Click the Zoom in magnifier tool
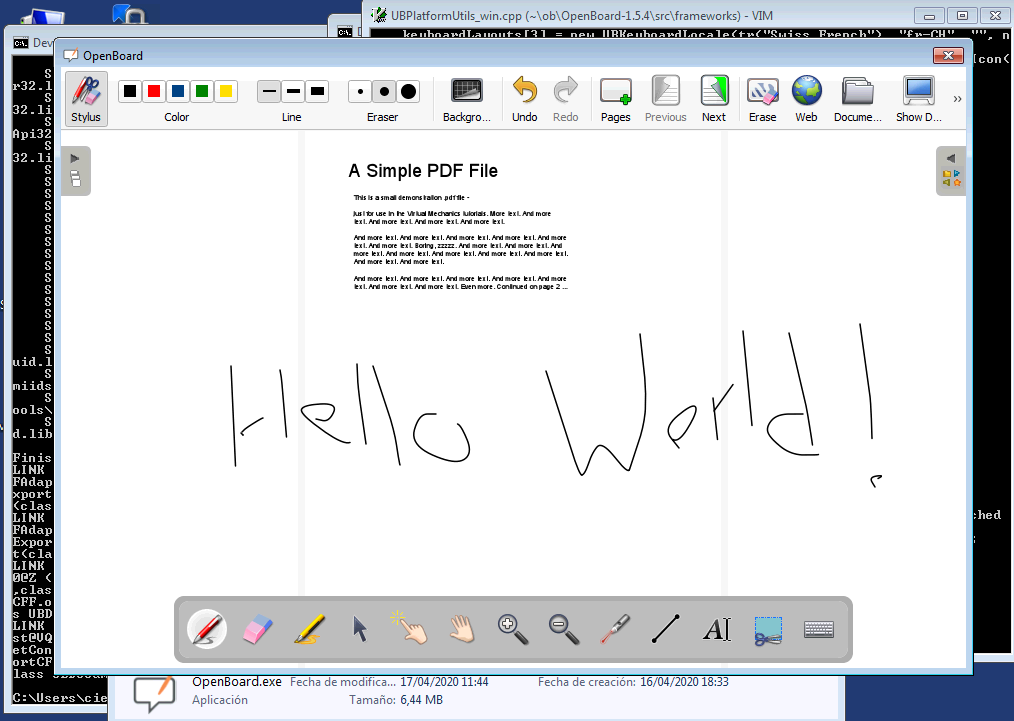Screen dimensions: 1014x721 (513, 629)
